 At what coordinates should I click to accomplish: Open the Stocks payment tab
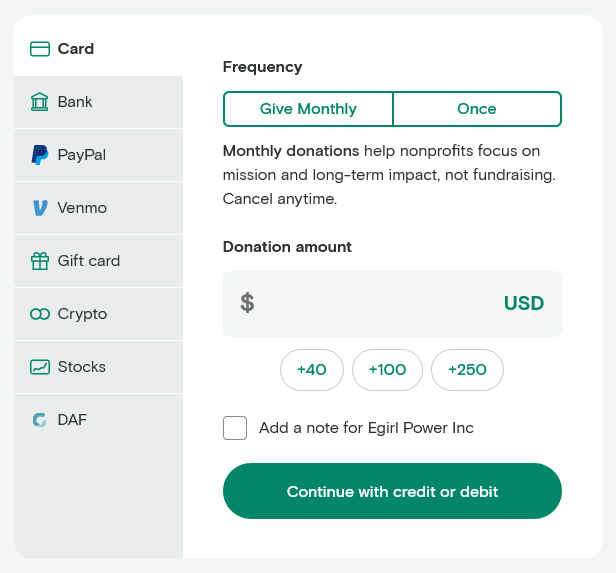pyautogui.click(x=98, y=367)
